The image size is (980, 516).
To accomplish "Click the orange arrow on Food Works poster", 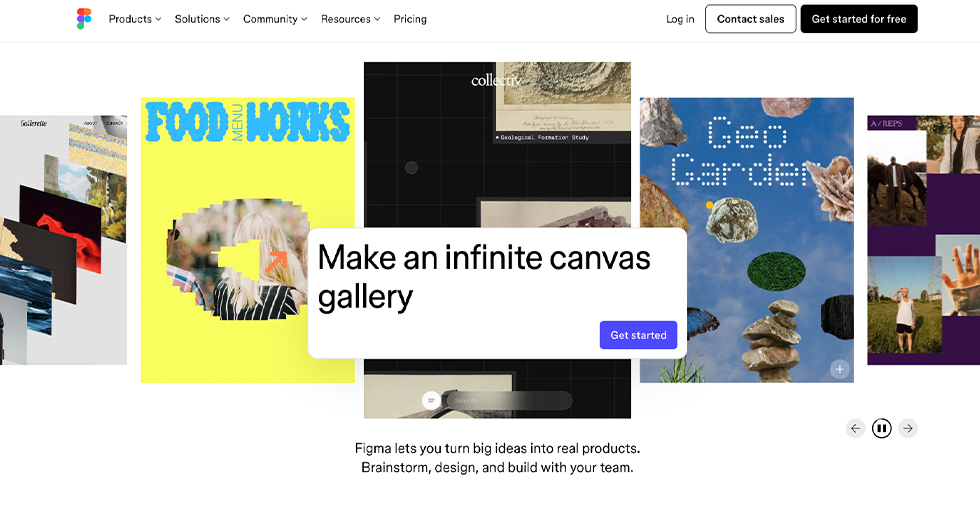I will click(x=276, y=260).
